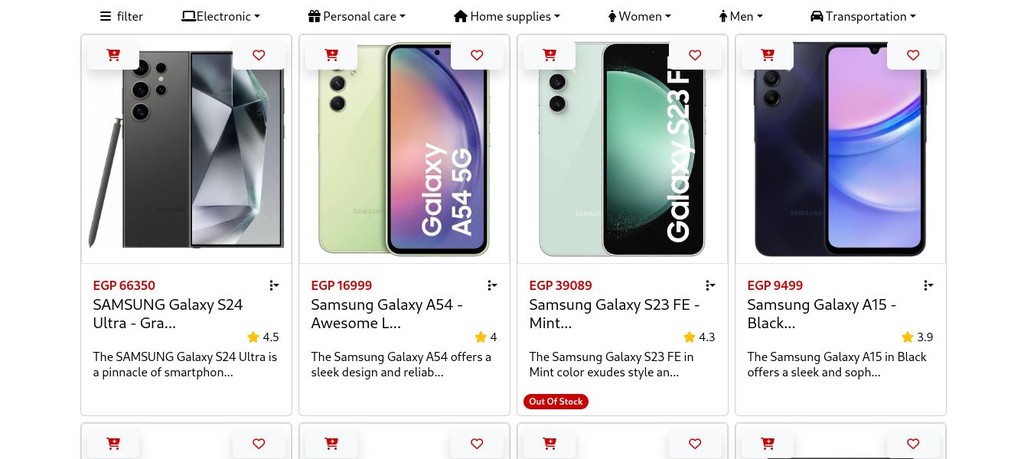Open options menu for Galaxy A15
This screenshot has width=1024, height=459.
coord(928,285)
